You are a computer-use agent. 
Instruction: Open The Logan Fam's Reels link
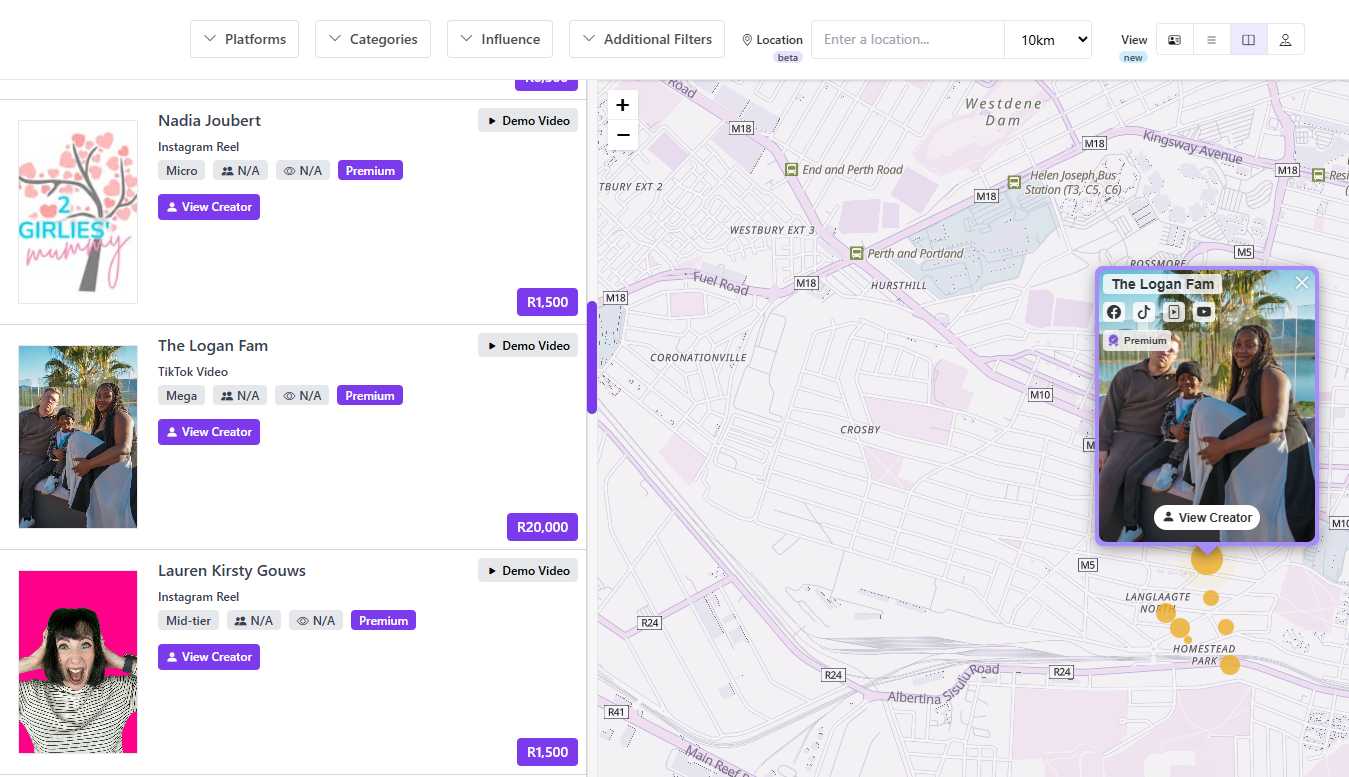(1173, 311)
